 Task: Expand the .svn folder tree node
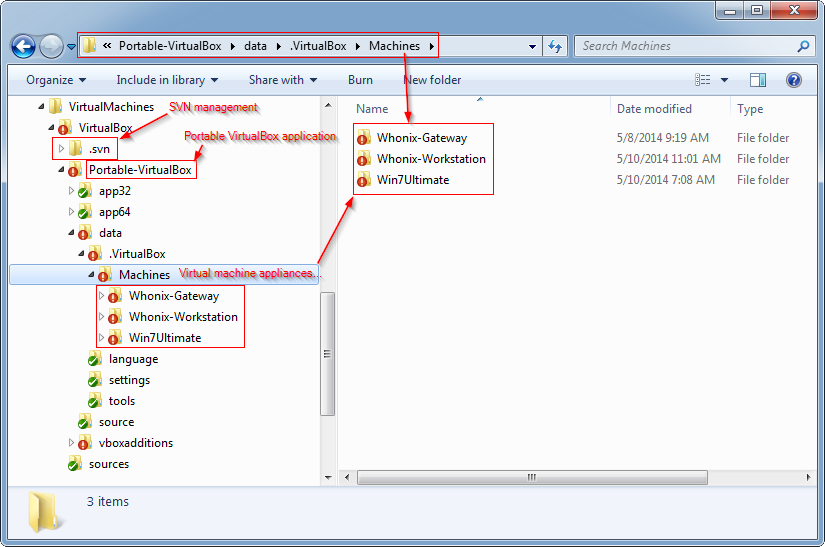pyautogui.click(x=61, y=149)
